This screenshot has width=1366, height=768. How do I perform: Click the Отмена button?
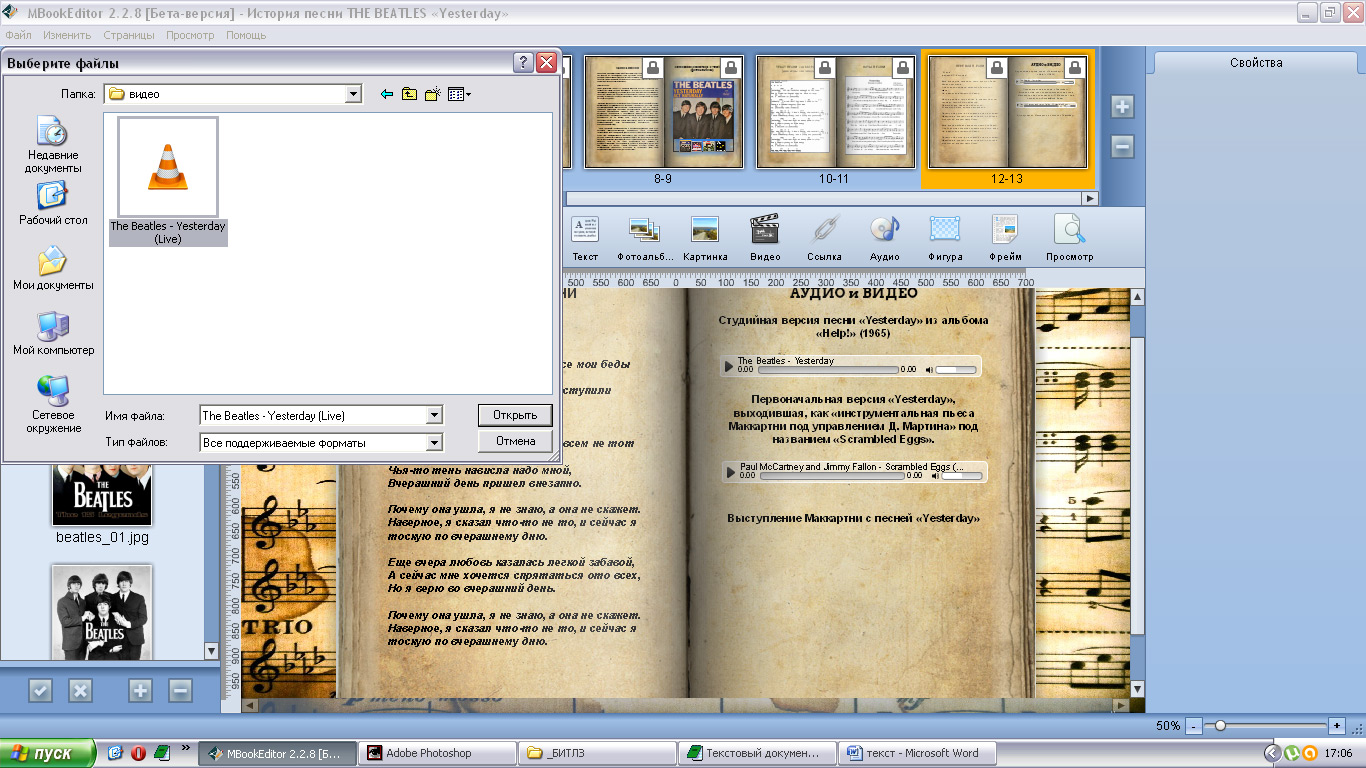tap(515, 440)
